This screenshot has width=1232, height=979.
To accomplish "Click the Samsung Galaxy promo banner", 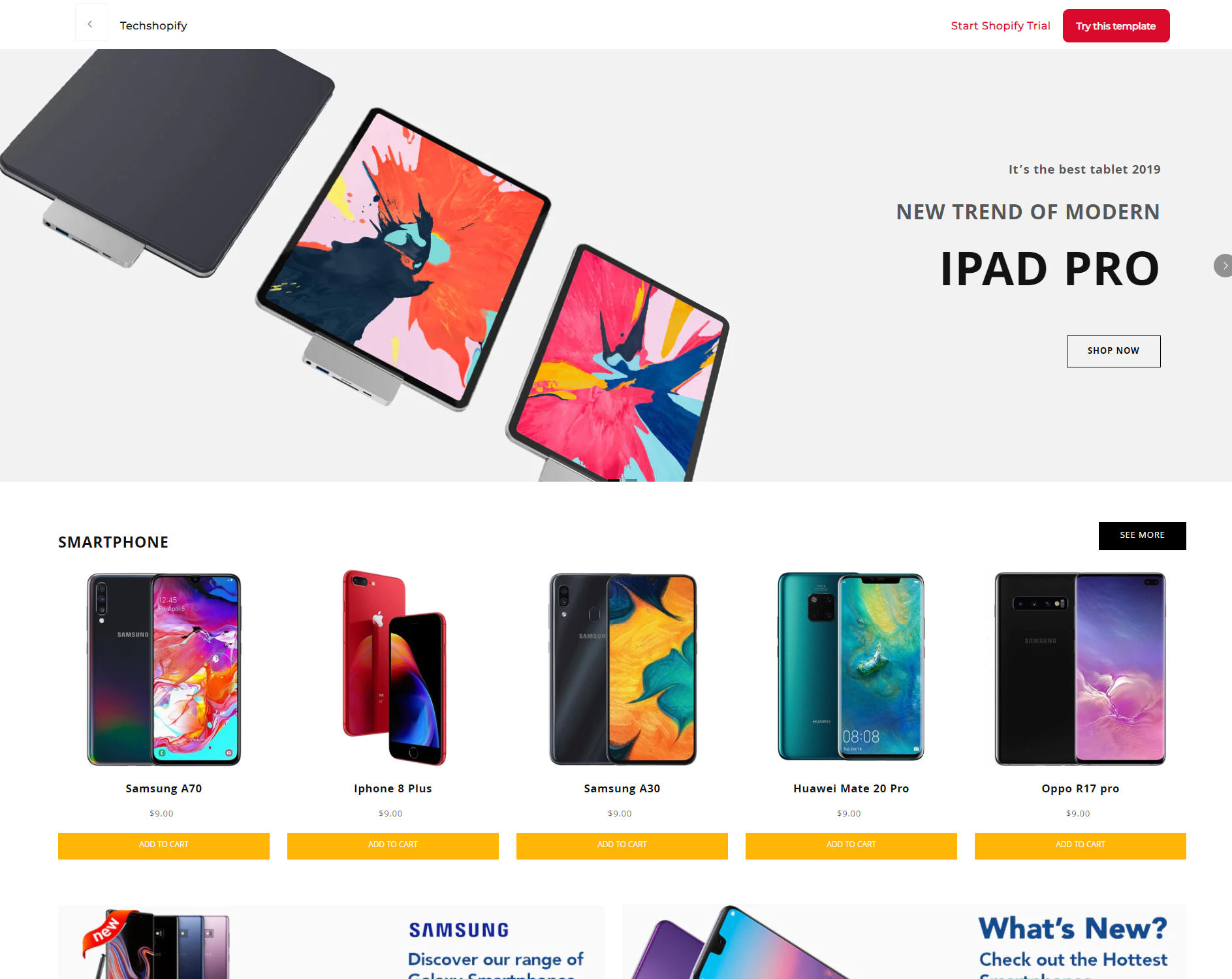I will click(331, 942).
